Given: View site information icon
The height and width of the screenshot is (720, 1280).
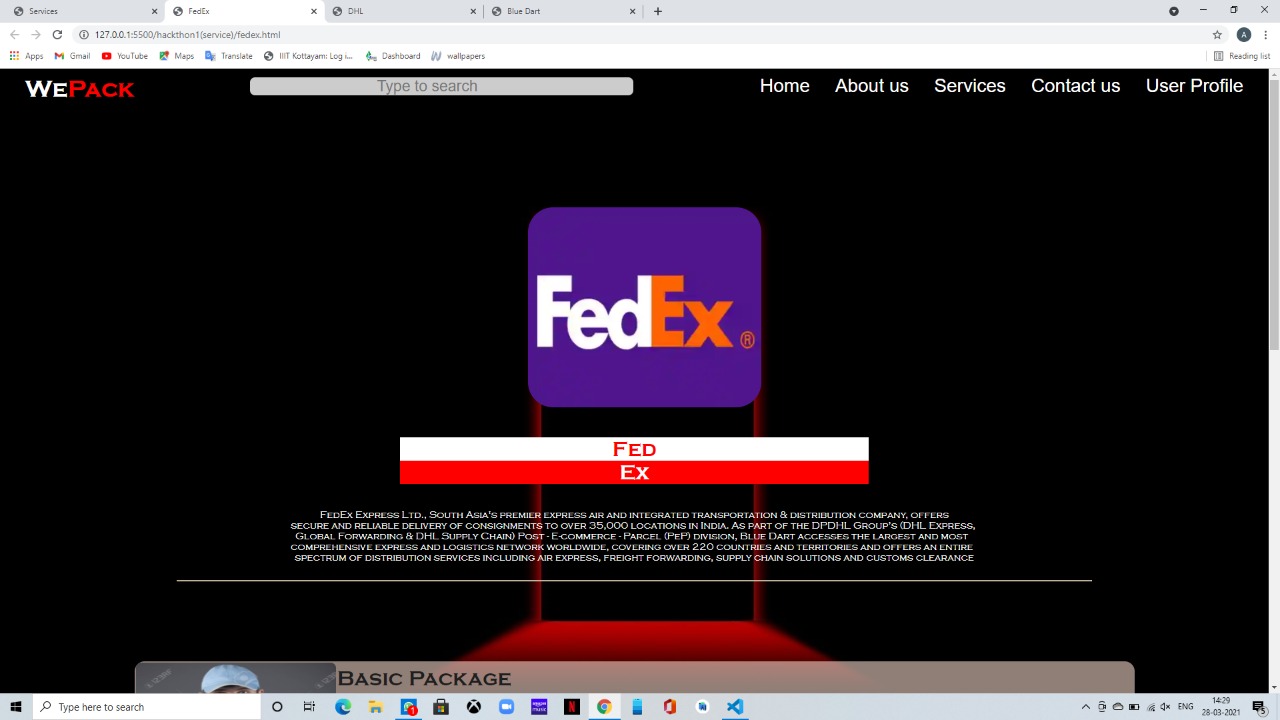Looking at the screenshot, I should (x=84, y=34).
